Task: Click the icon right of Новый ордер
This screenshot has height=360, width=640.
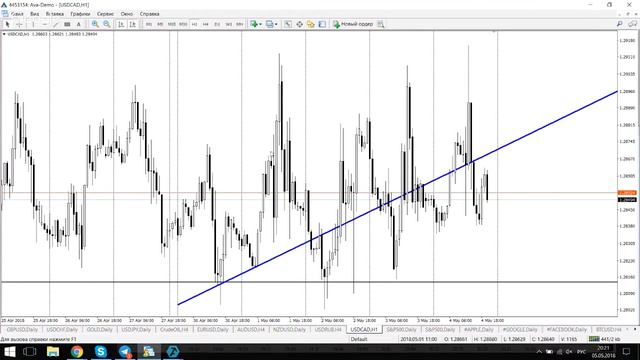Action: pos(380,24)
